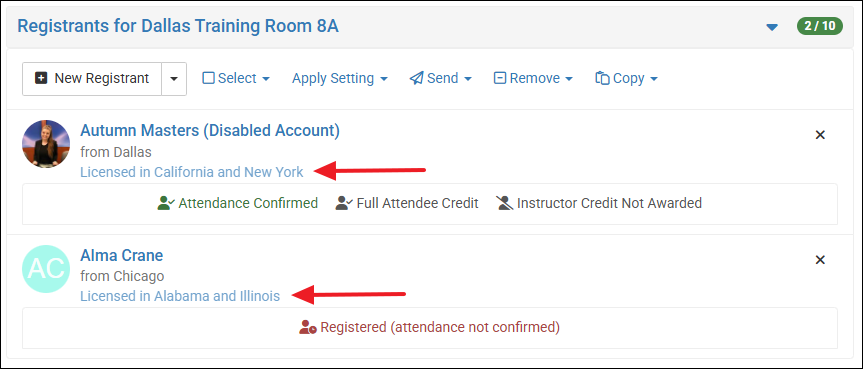The image size is (863, 369).
Task: Open Autumn Masters (Disabled Account) profile link
Action: (210, 131)
